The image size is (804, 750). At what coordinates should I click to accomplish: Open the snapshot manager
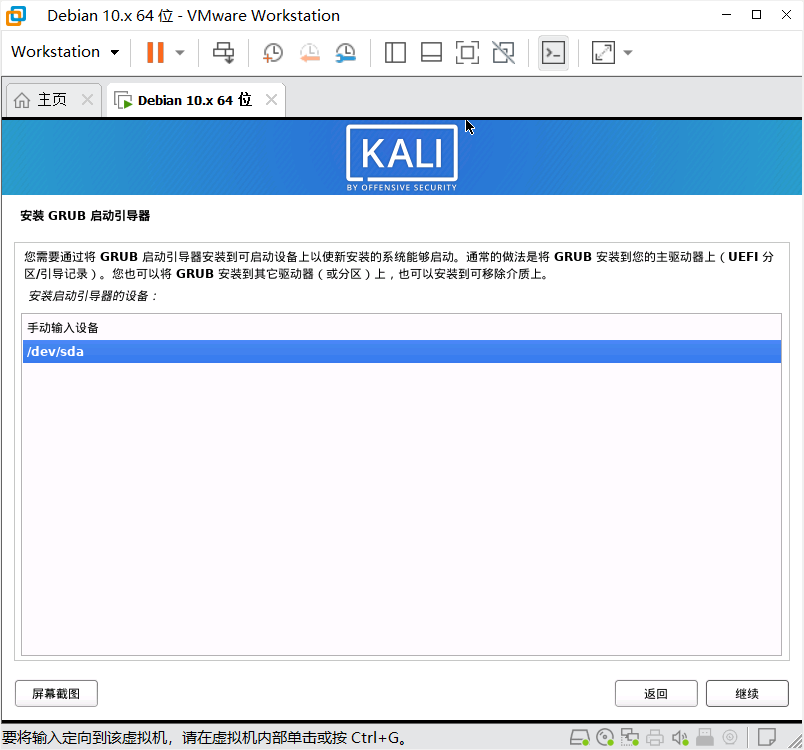click(x=346, y=52)
